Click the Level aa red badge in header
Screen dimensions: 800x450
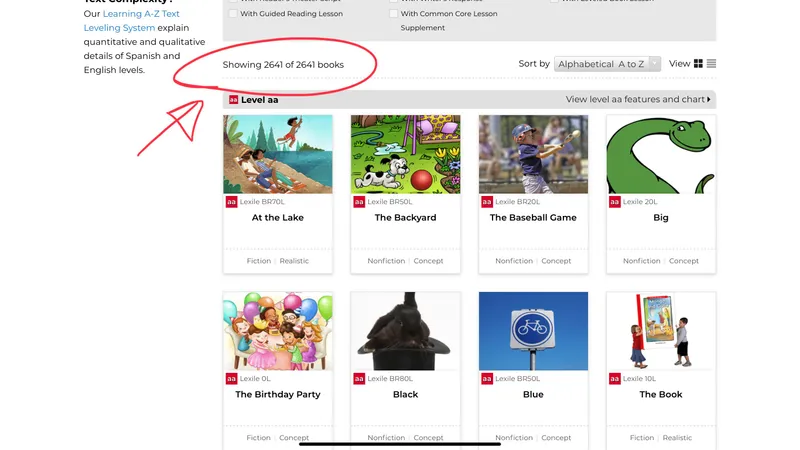pyautogui.click(x=233, y=99)
